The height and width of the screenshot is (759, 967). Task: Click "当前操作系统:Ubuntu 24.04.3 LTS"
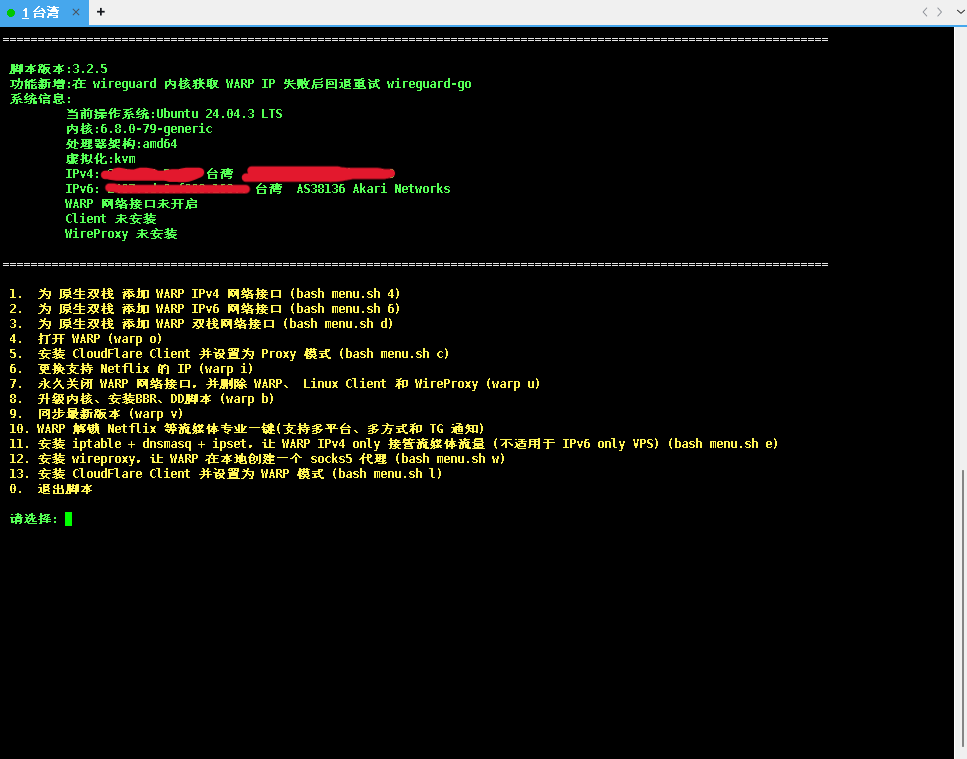pos(174,113)
